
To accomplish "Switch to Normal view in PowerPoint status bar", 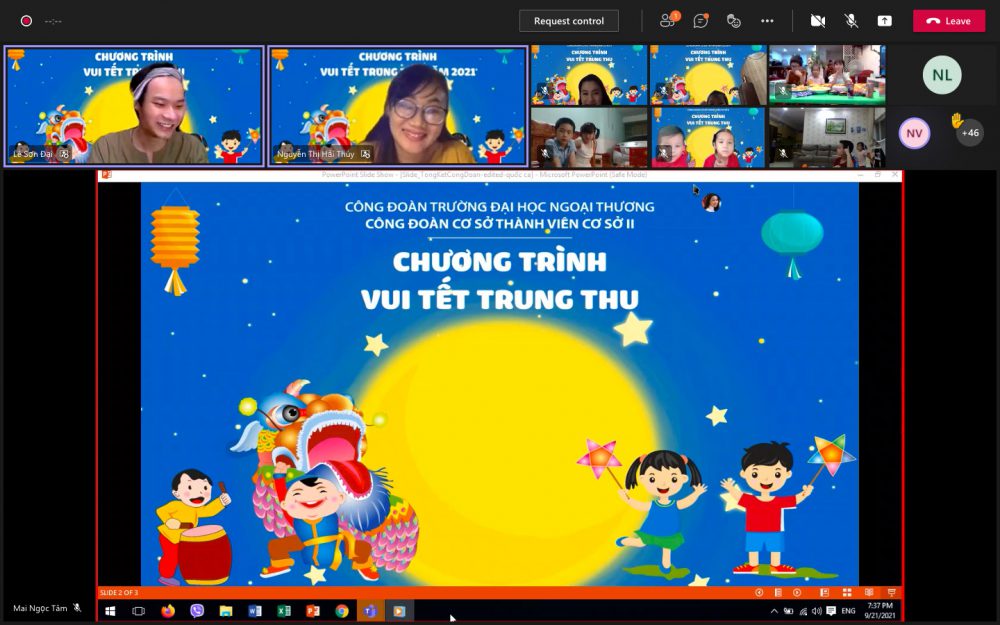I will pyautogui.click(x=824, y=592).
